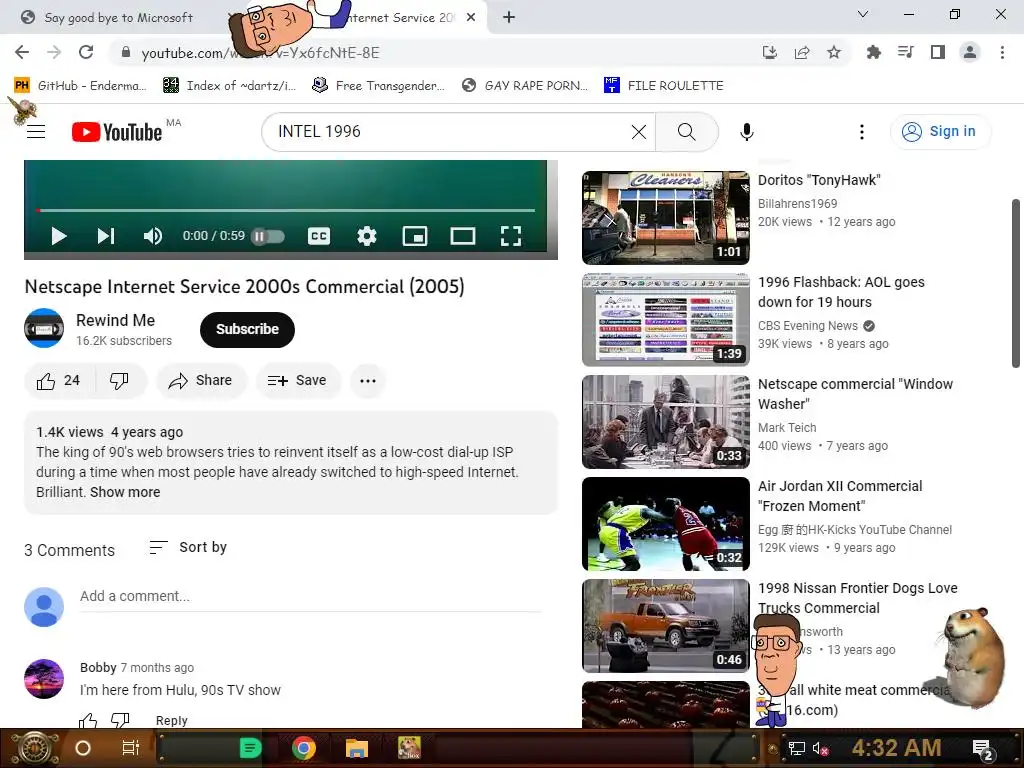This screenshot has width=1024, height=768.
Task: Open Chrome profile icon
Action: tap(970, 52)
